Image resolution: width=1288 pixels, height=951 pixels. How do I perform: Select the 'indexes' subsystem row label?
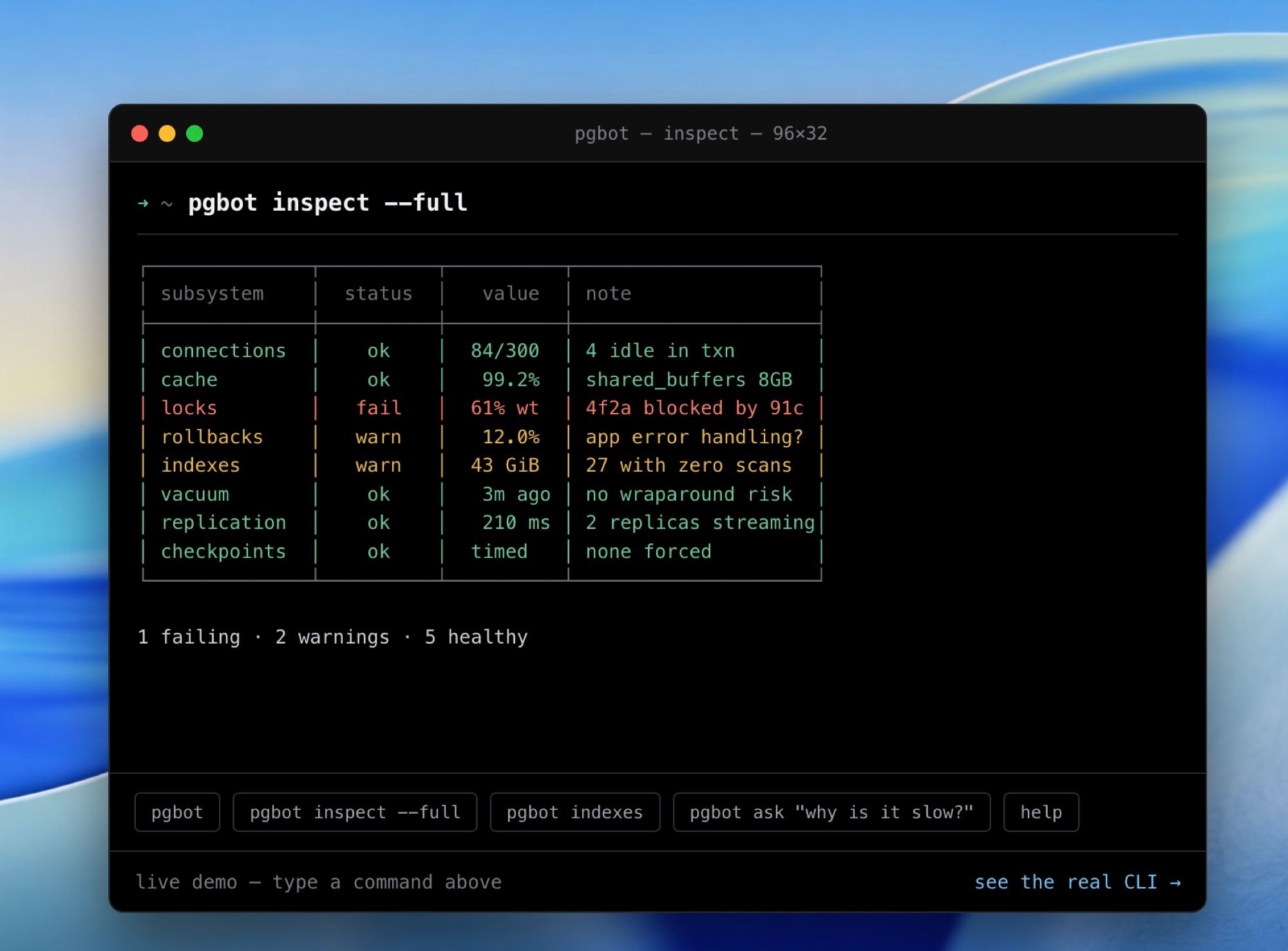click(x=200, y=465)
